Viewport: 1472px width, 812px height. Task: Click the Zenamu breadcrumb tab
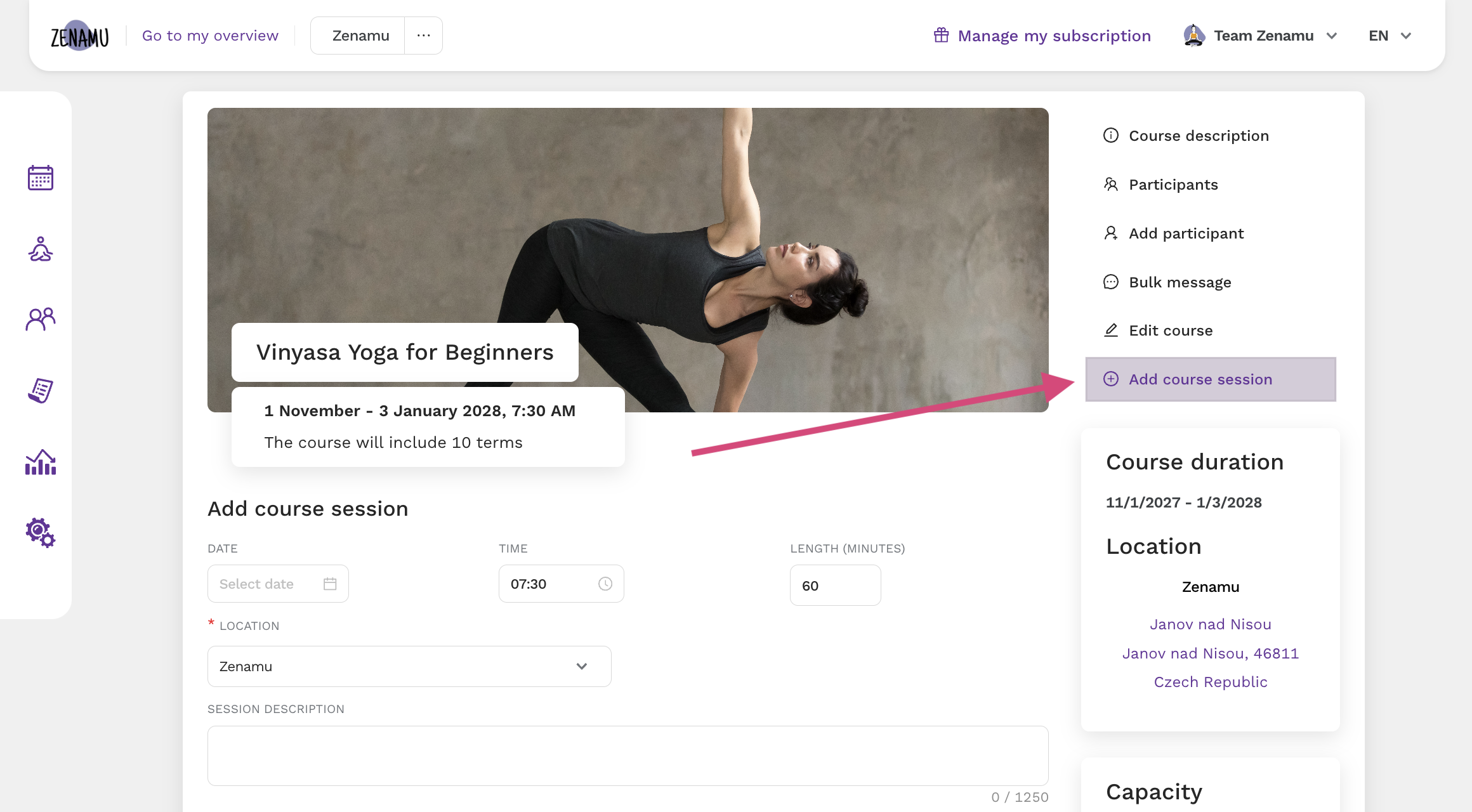(x=361, y=35)
